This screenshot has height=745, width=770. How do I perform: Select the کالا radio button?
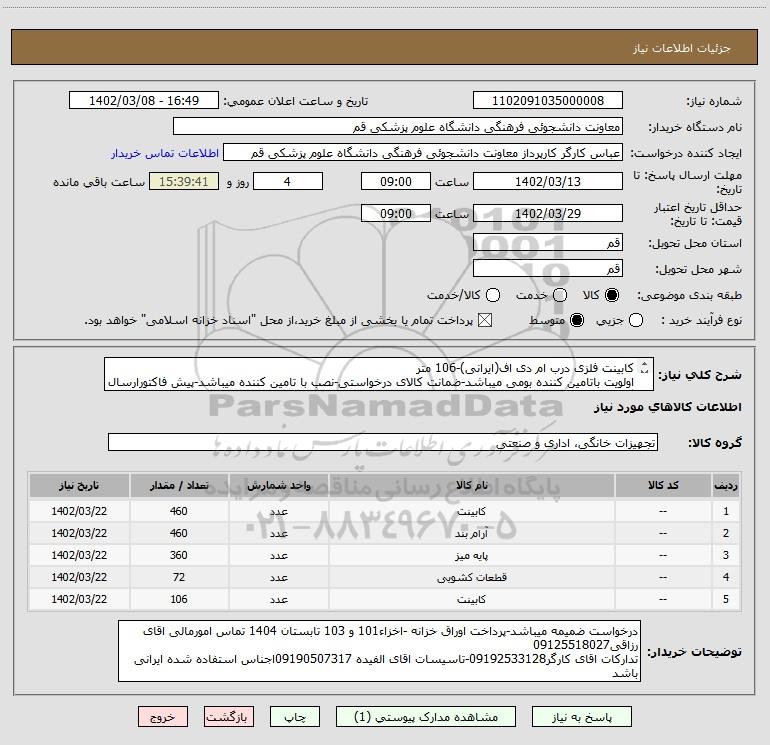tap(612, 295)
